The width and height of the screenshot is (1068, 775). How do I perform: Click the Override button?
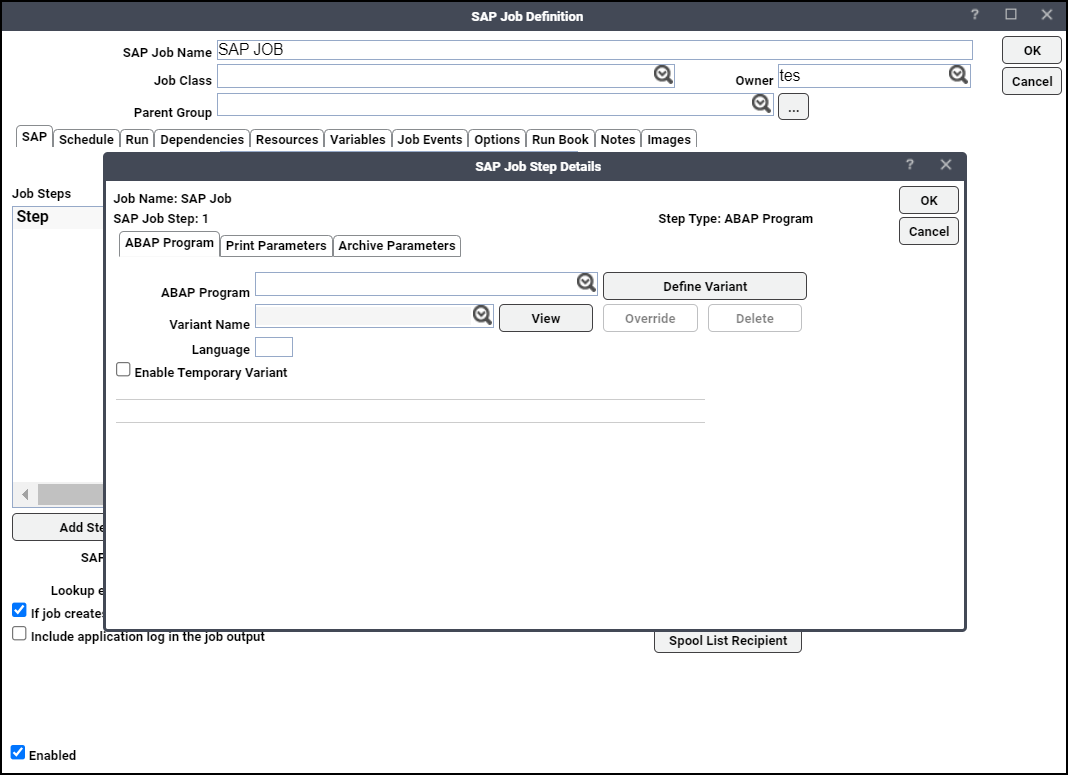click(x=650, y=318)
